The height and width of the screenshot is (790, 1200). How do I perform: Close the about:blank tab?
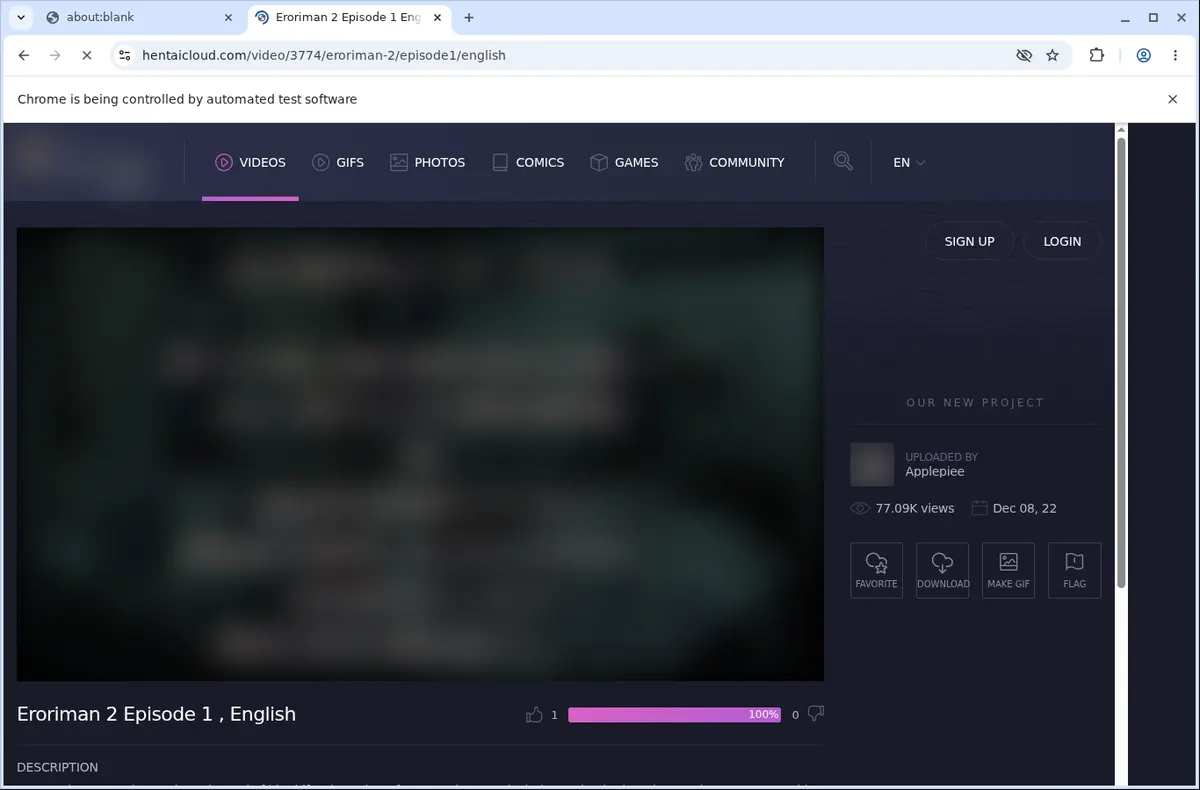(228, 17)
